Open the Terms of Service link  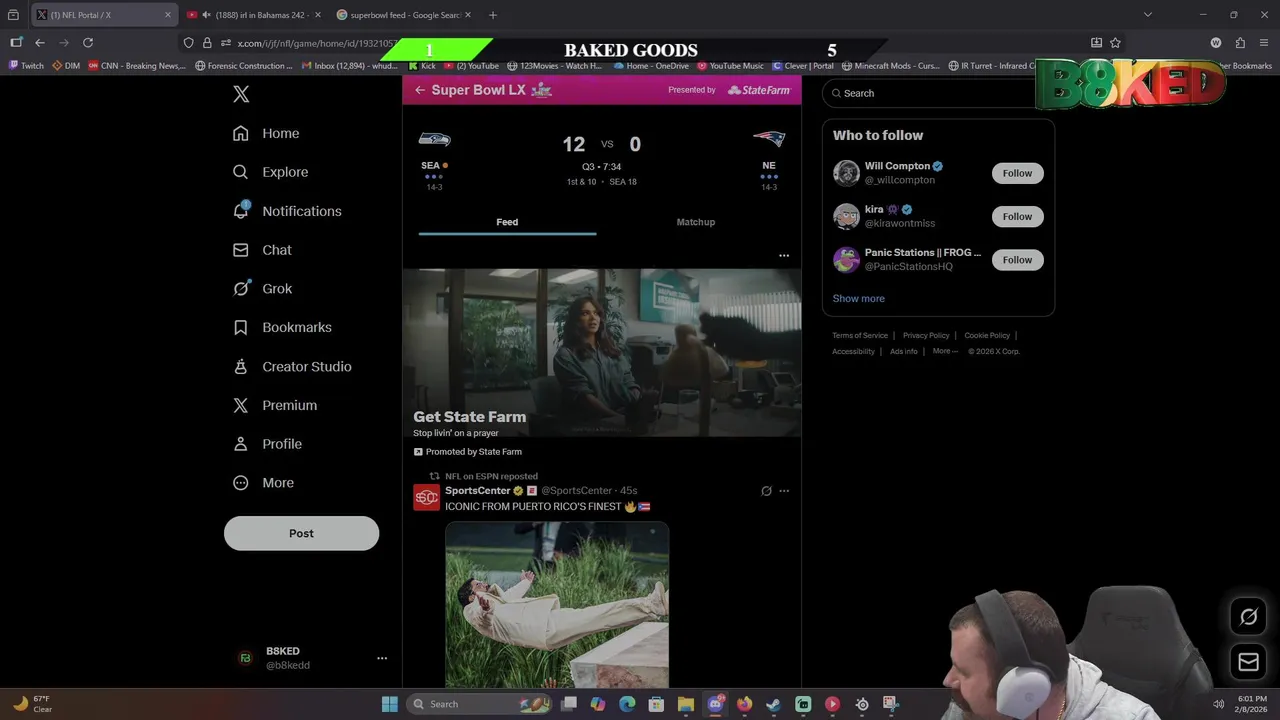pos(860,335)
